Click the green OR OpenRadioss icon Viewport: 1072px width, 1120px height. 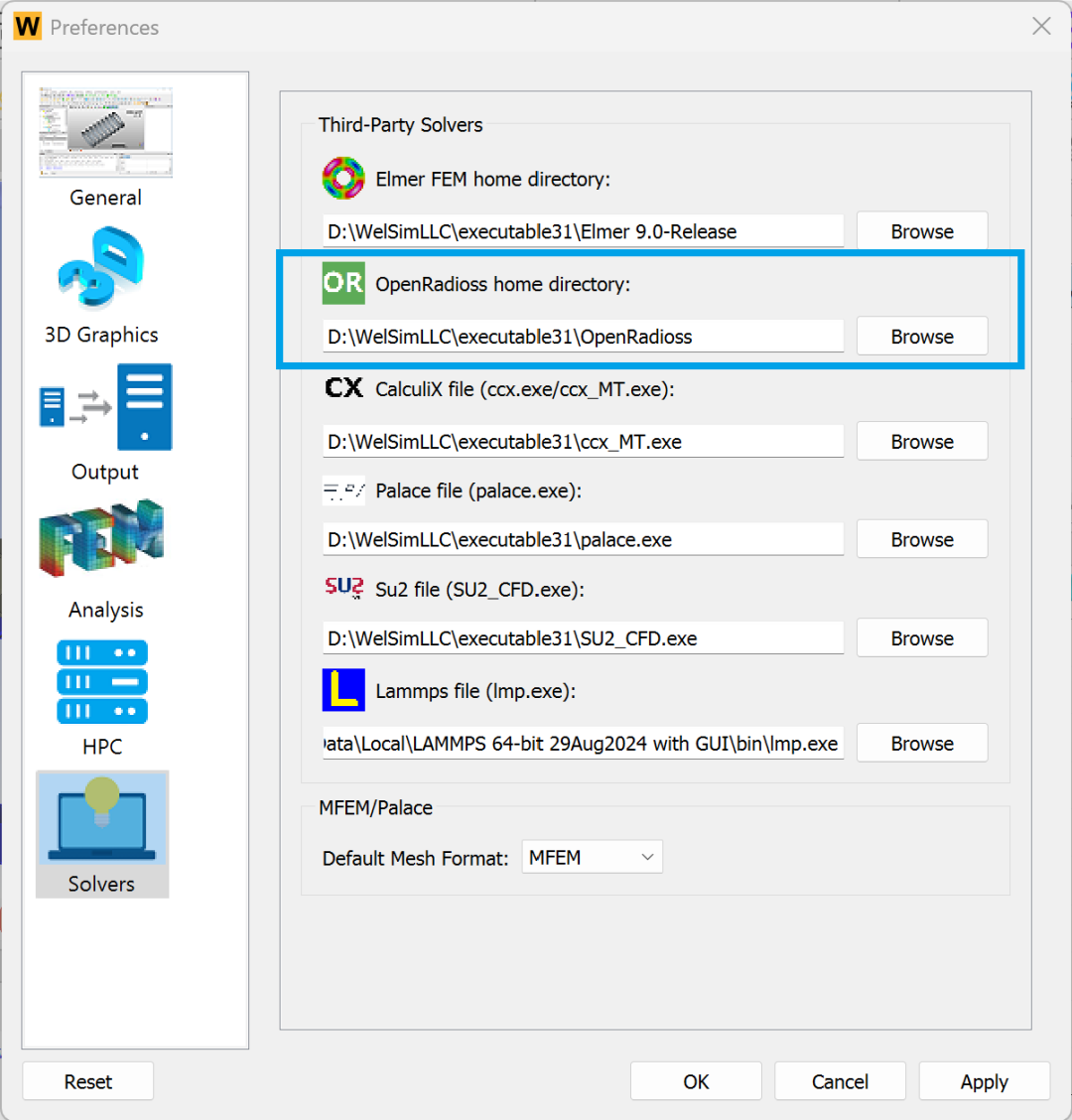click(x=343, y=284)
